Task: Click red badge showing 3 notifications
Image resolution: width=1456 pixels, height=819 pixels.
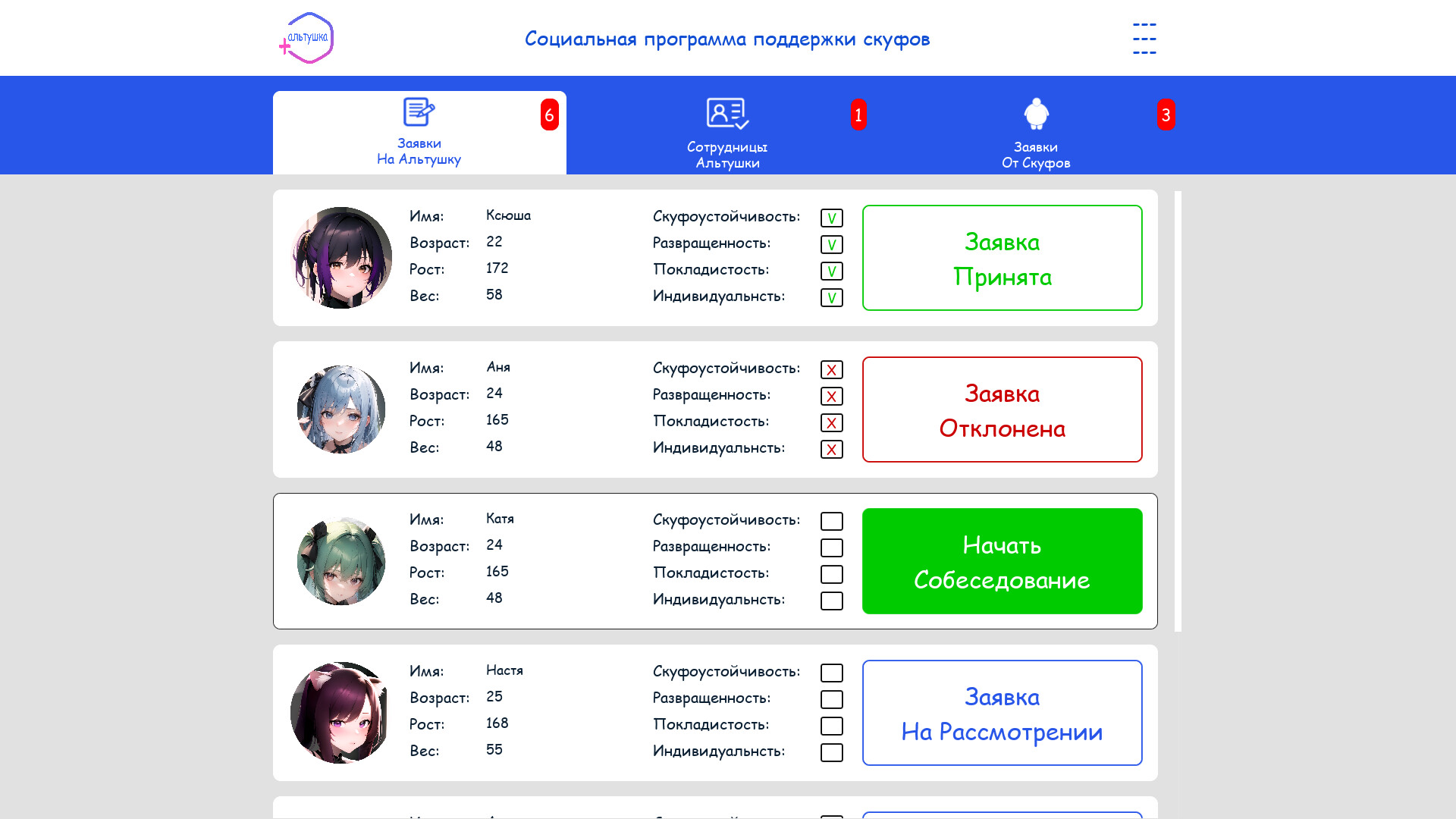Action: (1166, 115)
